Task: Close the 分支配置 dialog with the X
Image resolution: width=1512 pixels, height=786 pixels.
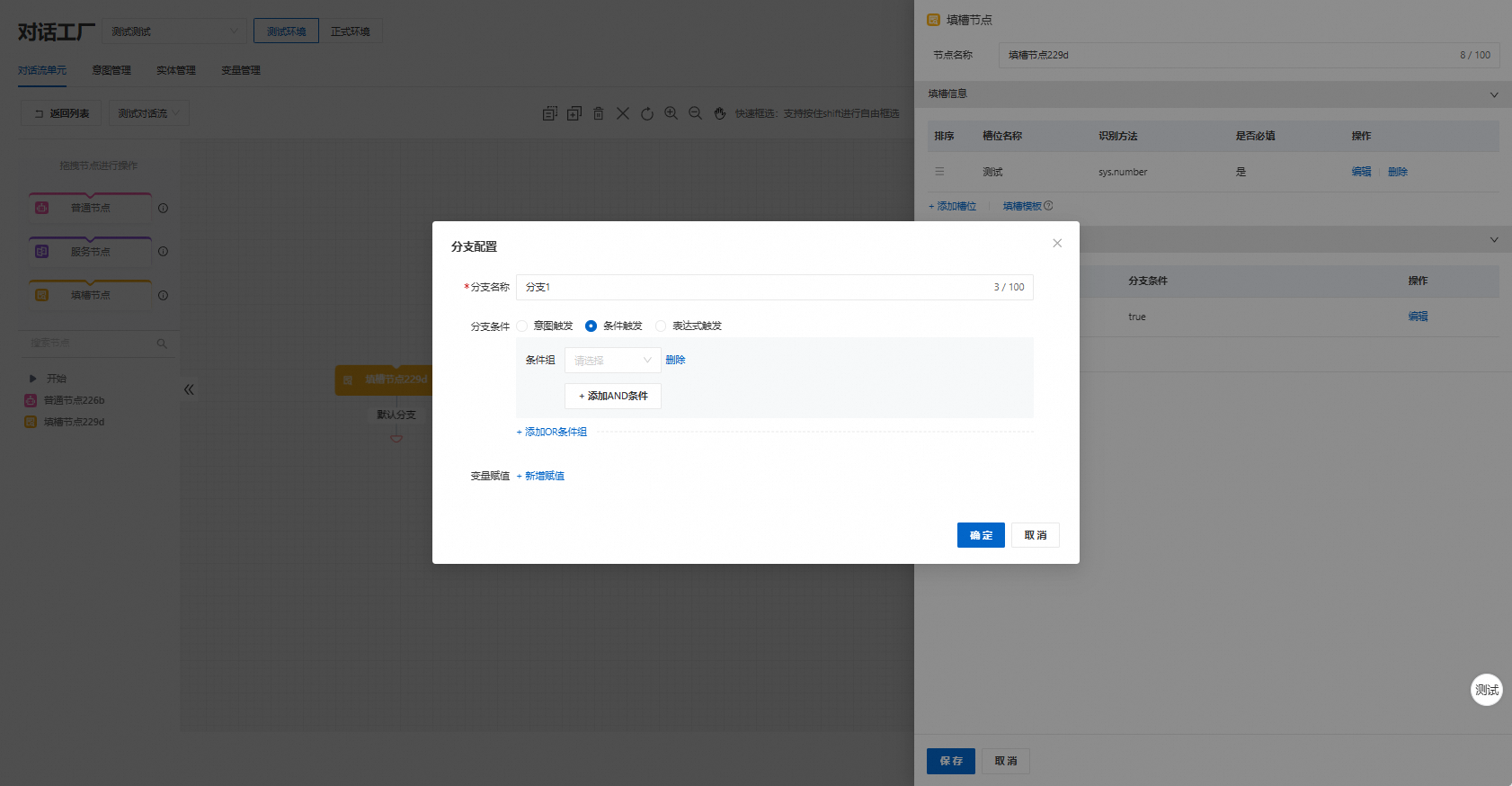Action: [1057, 244]
